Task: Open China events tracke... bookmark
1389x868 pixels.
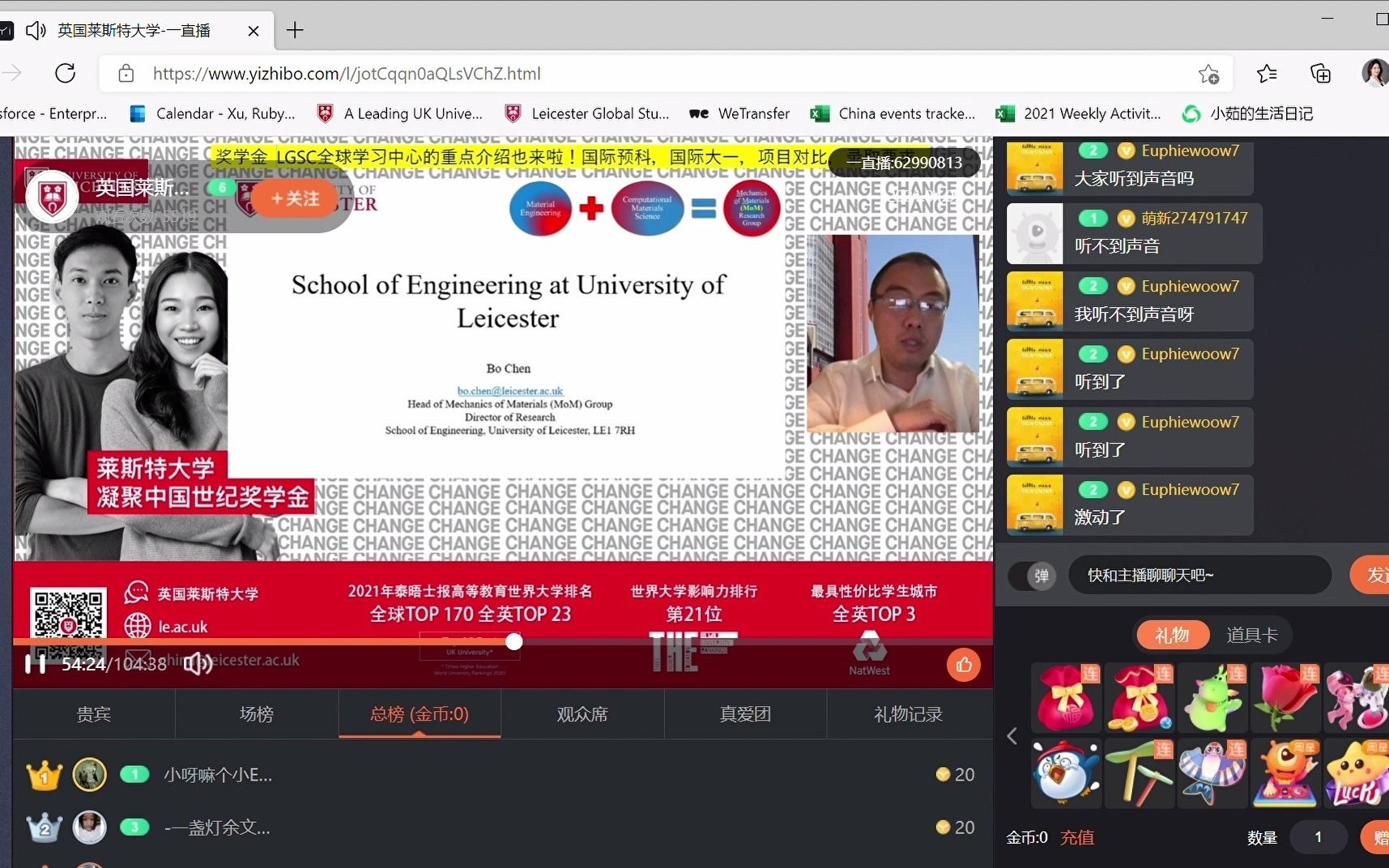Action: [x=893, y=113]
